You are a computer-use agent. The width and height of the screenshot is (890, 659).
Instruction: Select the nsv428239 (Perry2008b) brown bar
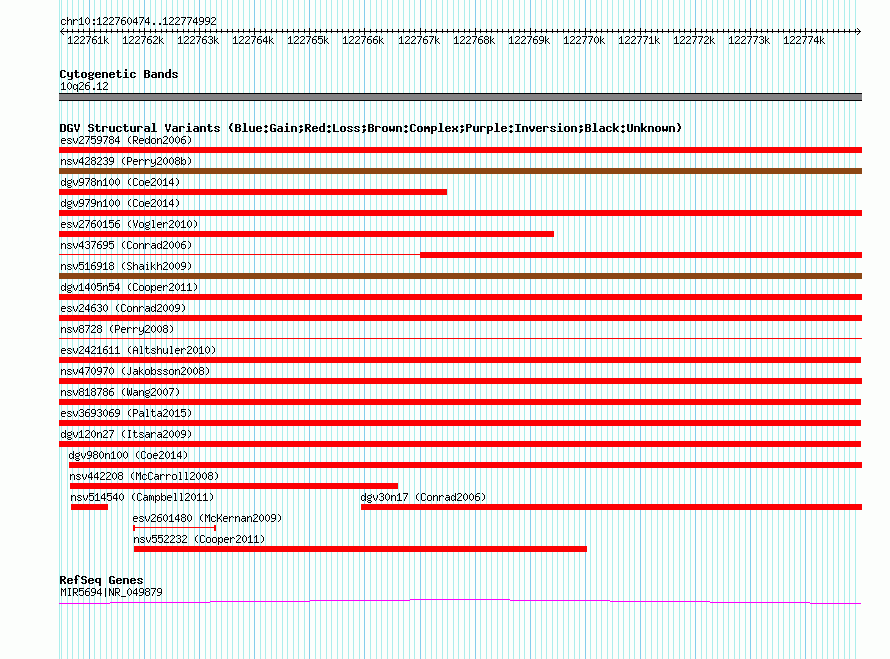pyautogui.click(x=460, y=171)
